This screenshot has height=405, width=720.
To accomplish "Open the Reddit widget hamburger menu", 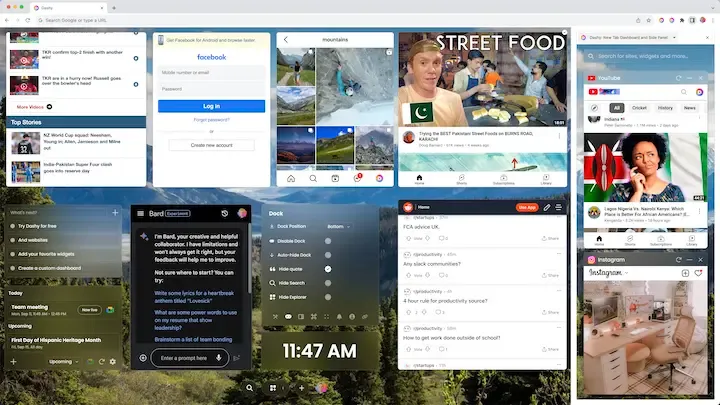I will 558,208.
